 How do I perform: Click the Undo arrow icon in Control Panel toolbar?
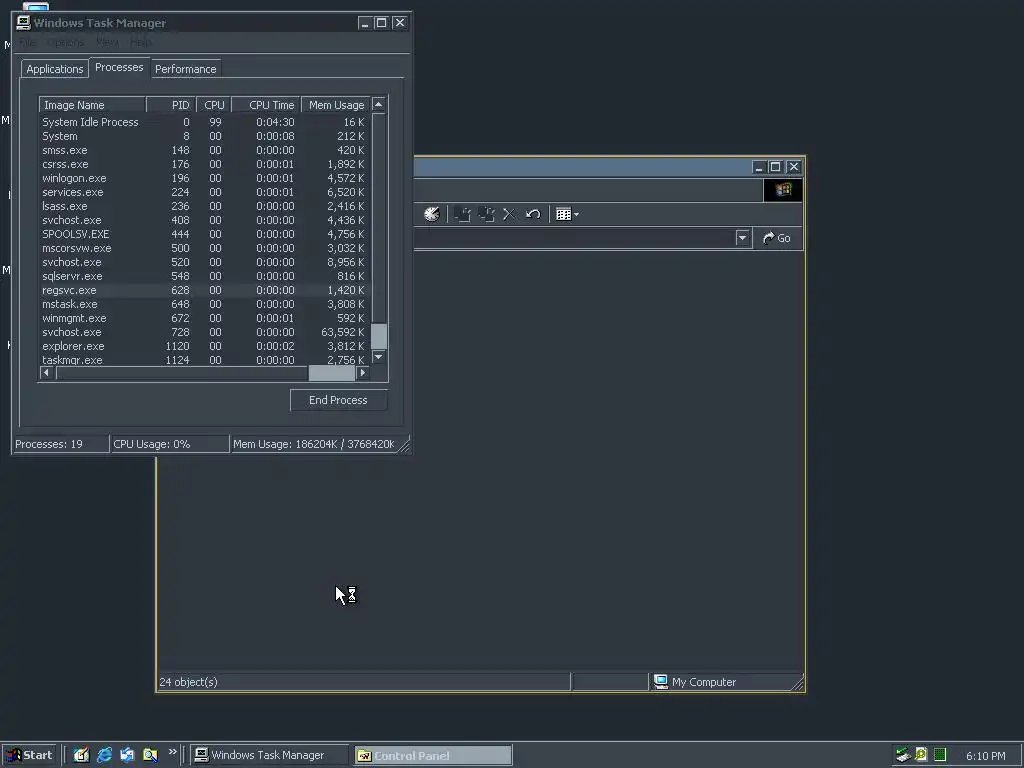tap(533, 214)
